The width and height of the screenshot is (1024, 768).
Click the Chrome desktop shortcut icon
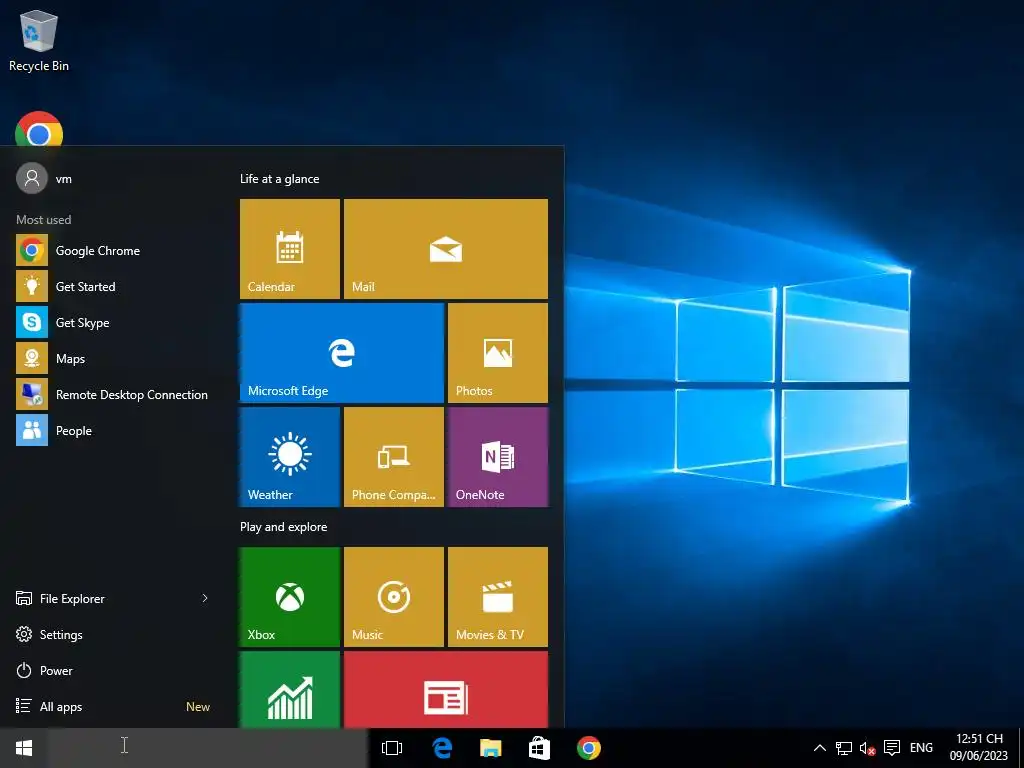(x=39, y=129)
